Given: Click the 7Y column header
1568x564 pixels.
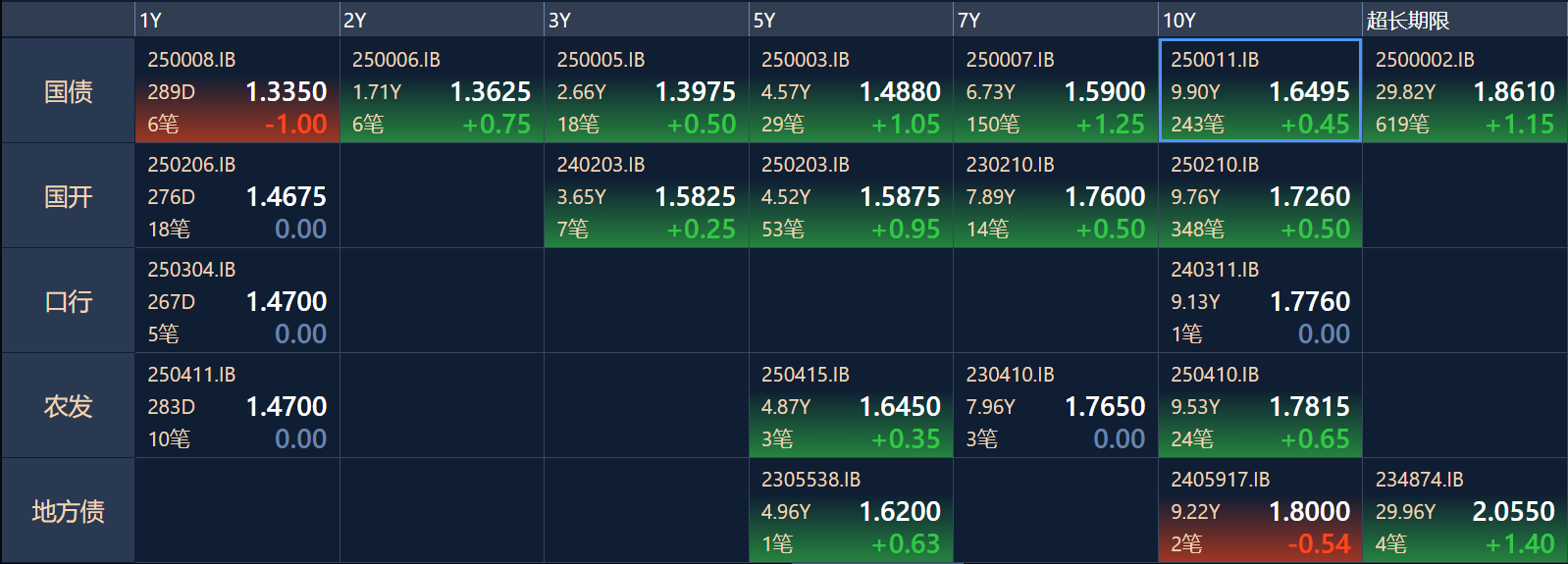Looking at the screenshot, I should coord(1056,20).
